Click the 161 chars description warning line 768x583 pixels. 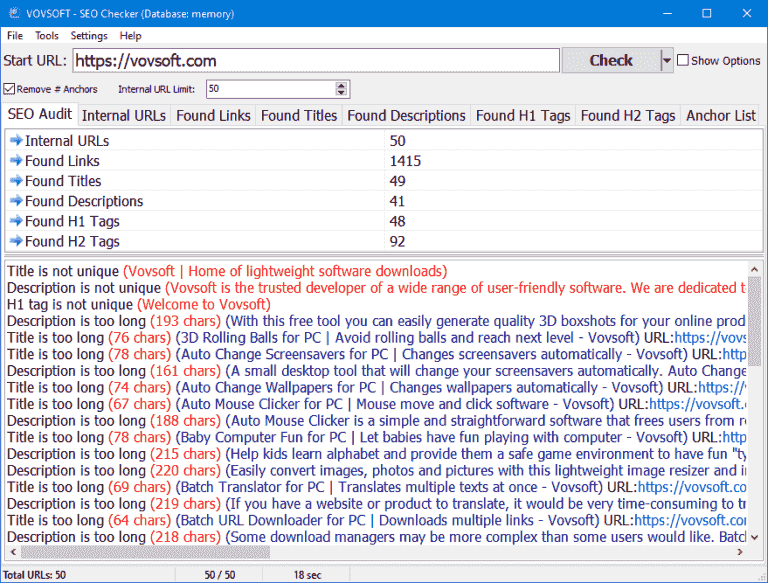[376, 371]
